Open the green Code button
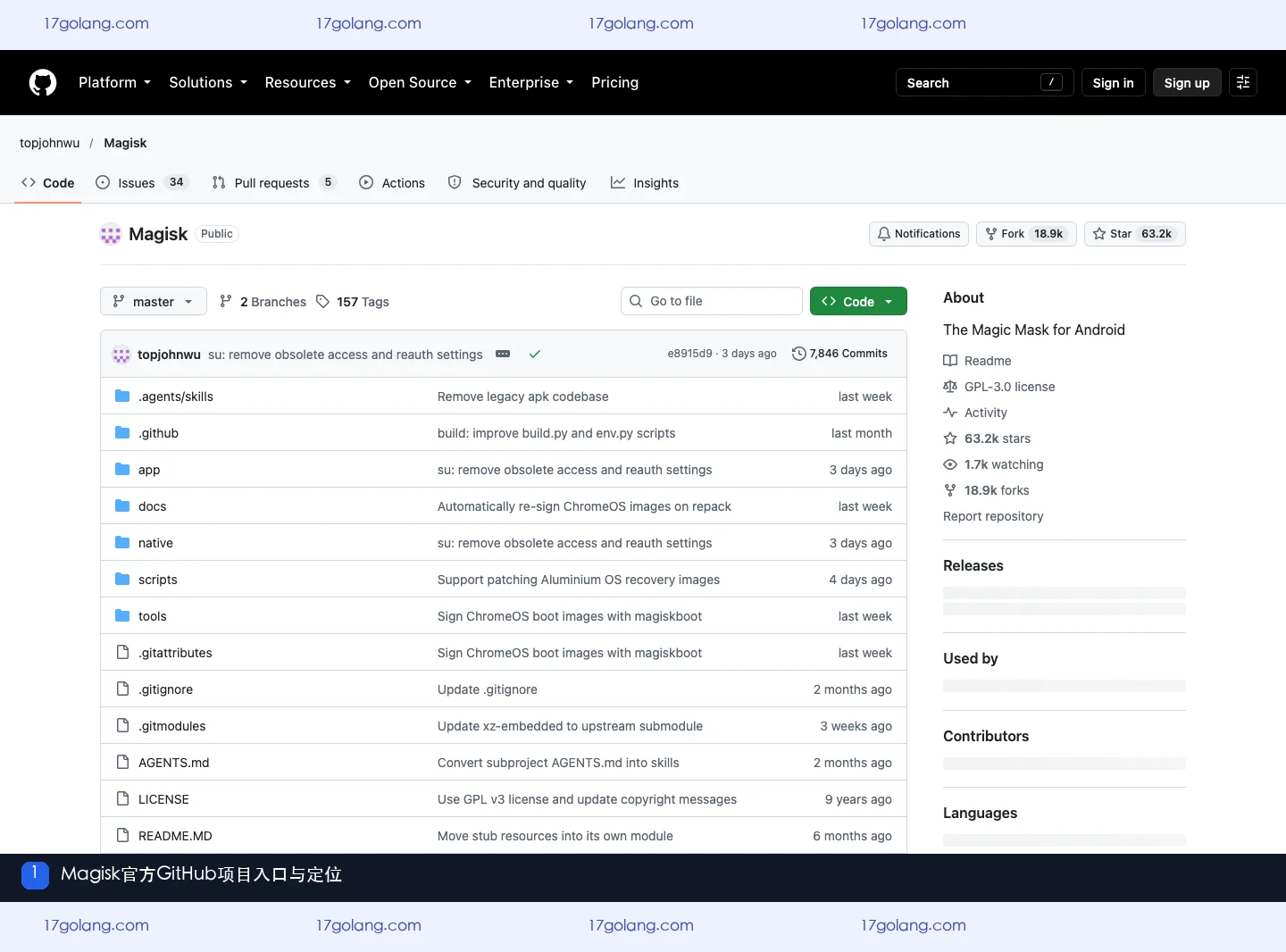The image size is (1286, 952). [858, 302]
